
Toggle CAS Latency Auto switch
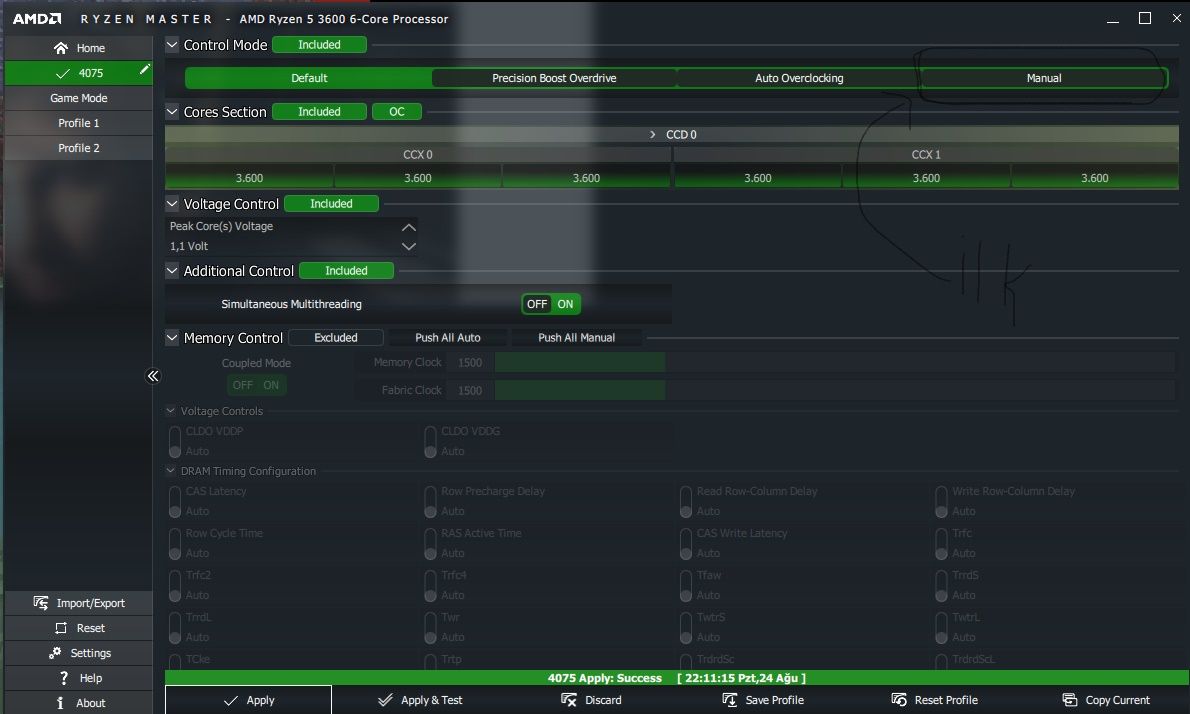175,502
